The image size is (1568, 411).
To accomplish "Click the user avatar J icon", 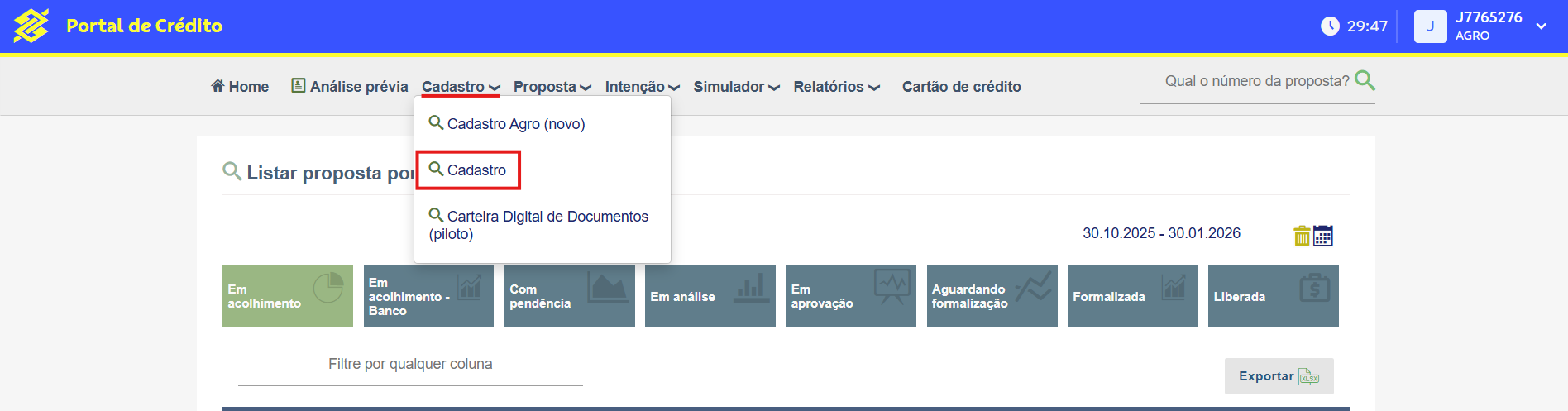I will pyautogui.click(x=1430, y=26).
